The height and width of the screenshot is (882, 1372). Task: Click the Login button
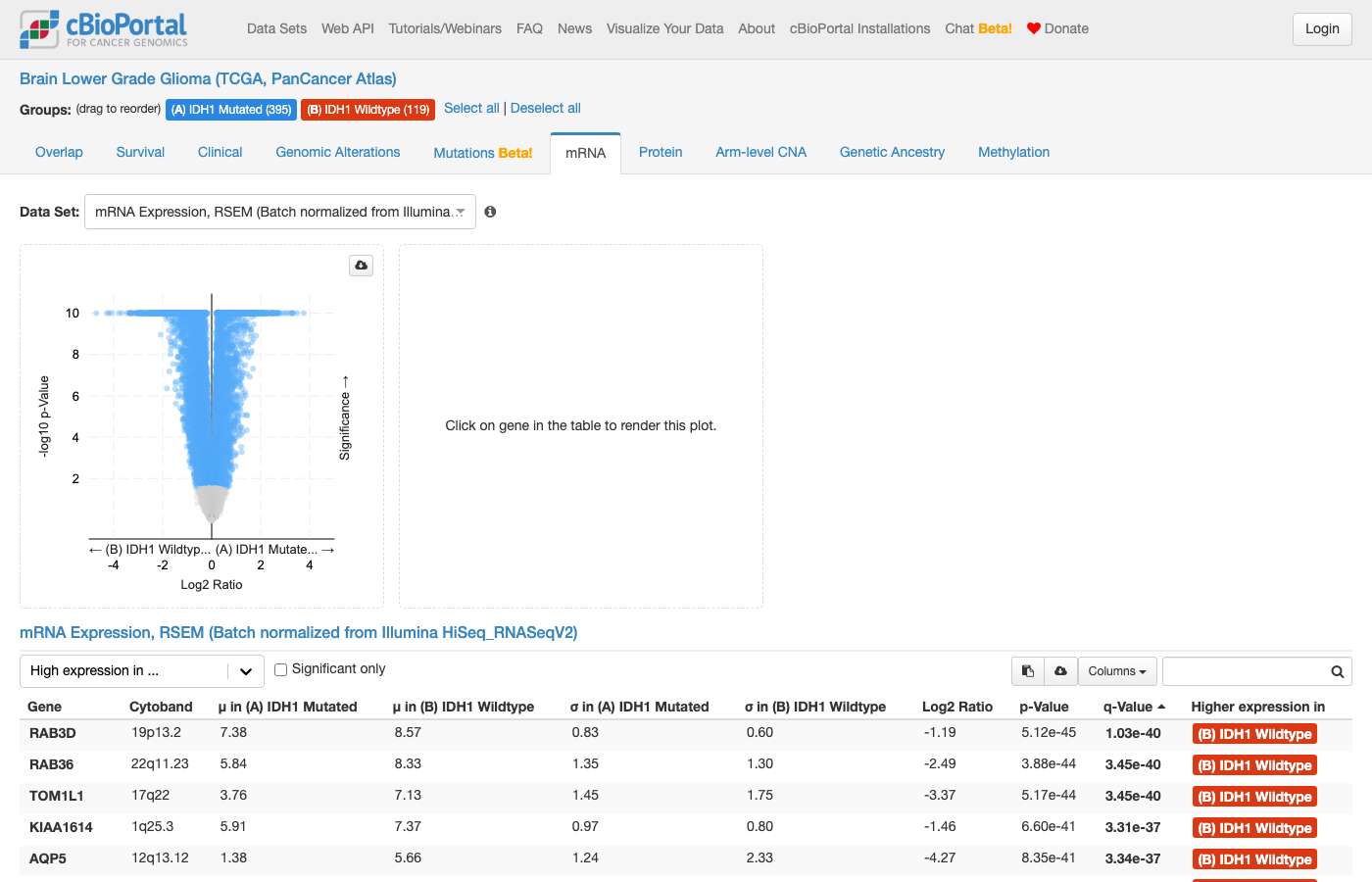1322,29
